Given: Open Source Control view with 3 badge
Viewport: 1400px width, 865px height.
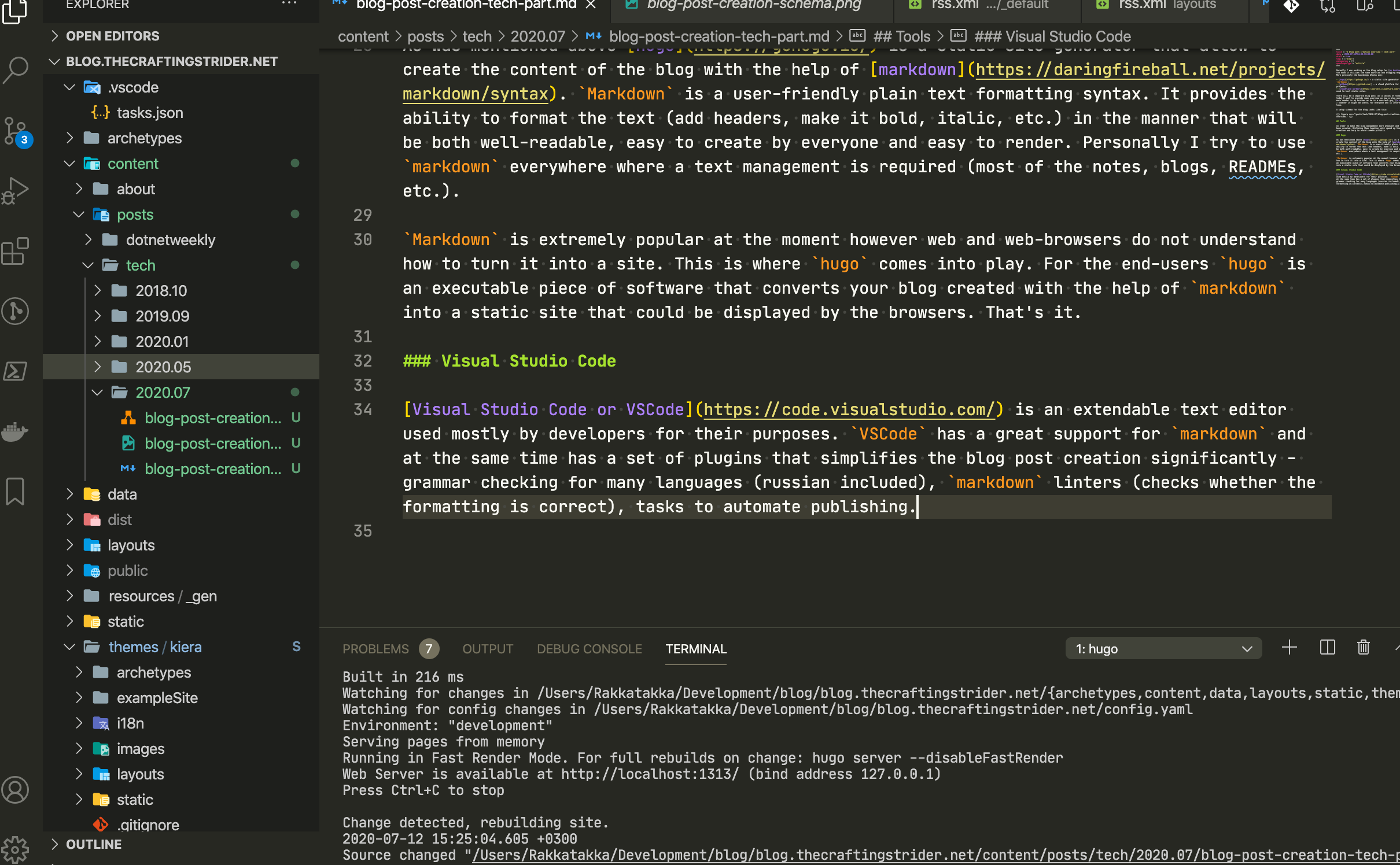Looking at the screenshot, I should [x=16, y=132].
